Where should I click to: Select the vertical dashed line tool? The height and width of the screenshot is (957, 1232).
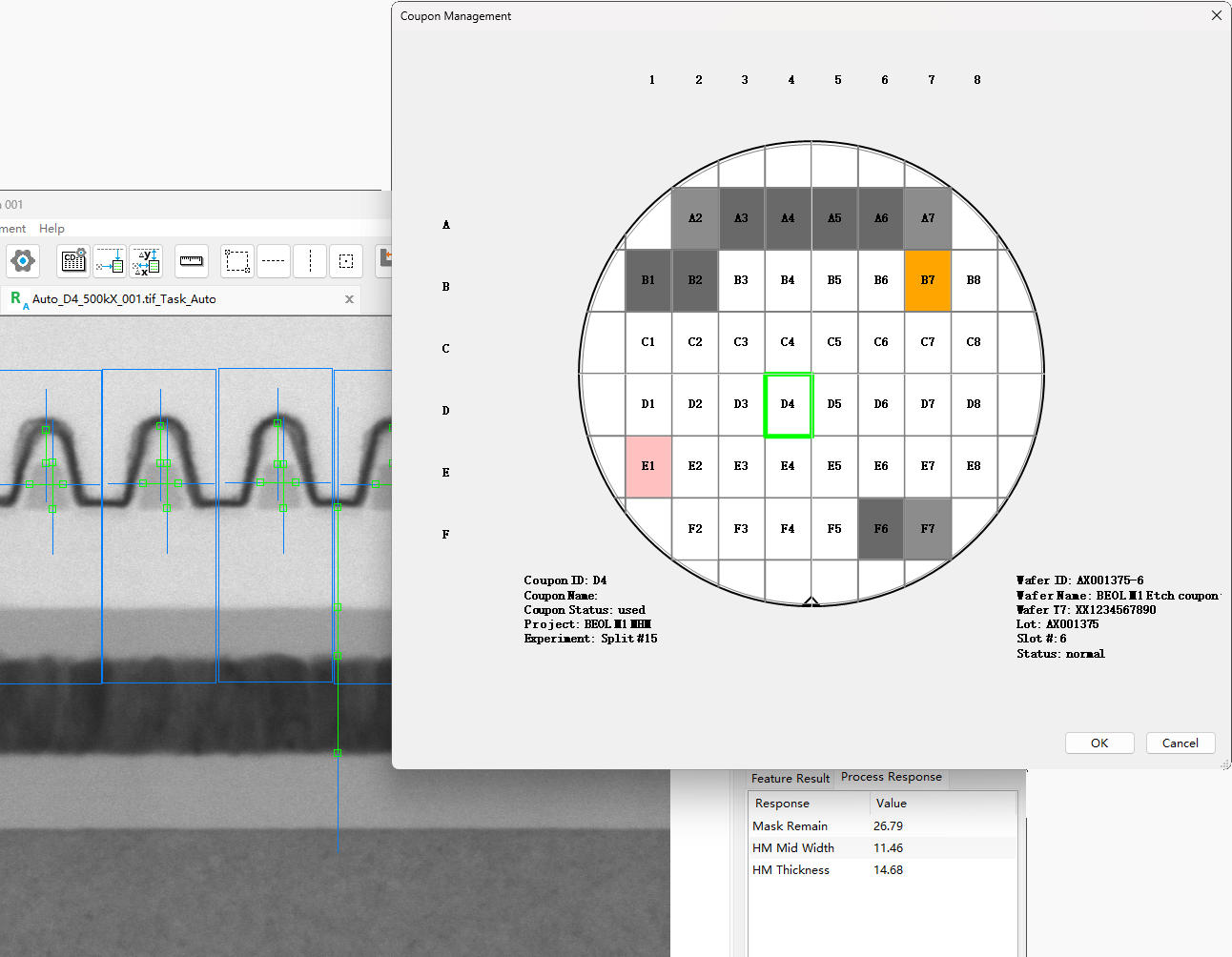(310, 260)
